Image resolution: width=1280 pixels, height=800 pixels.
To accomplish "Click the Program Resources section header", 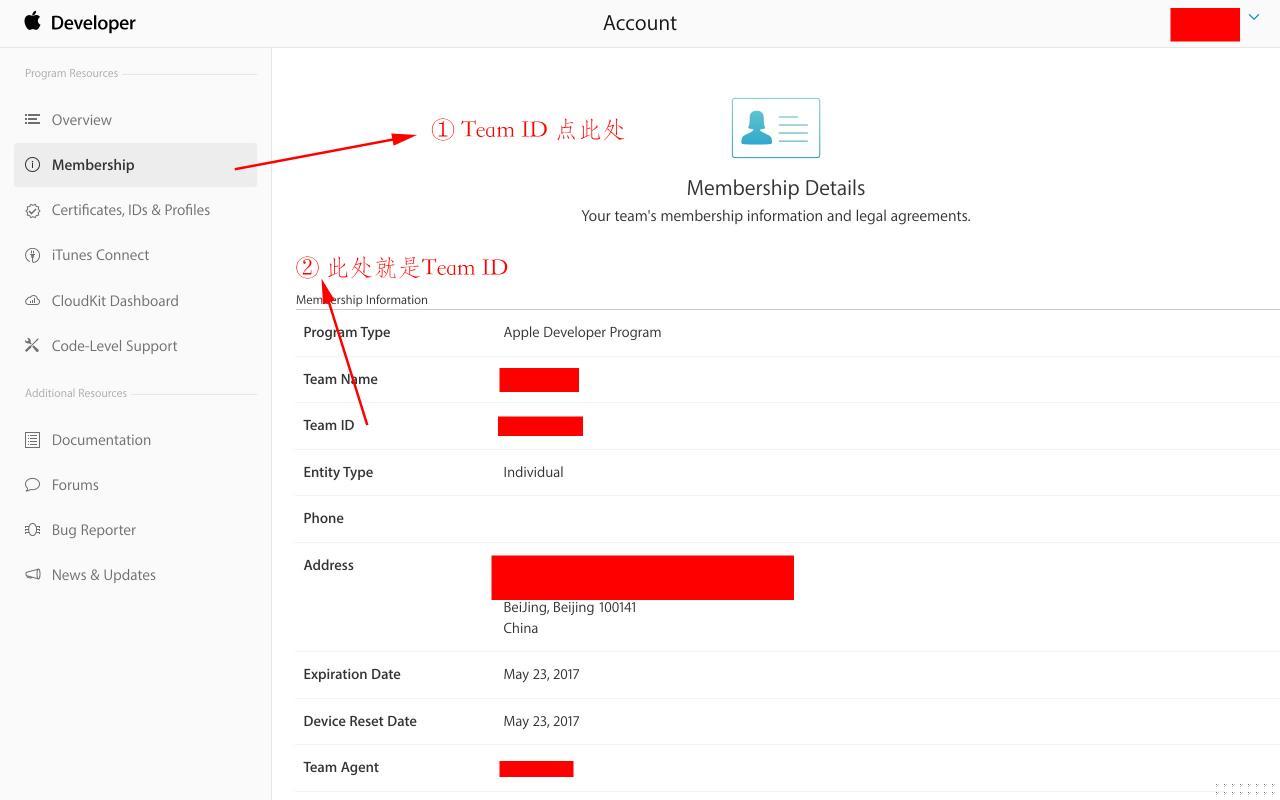I will click(72, 73).
